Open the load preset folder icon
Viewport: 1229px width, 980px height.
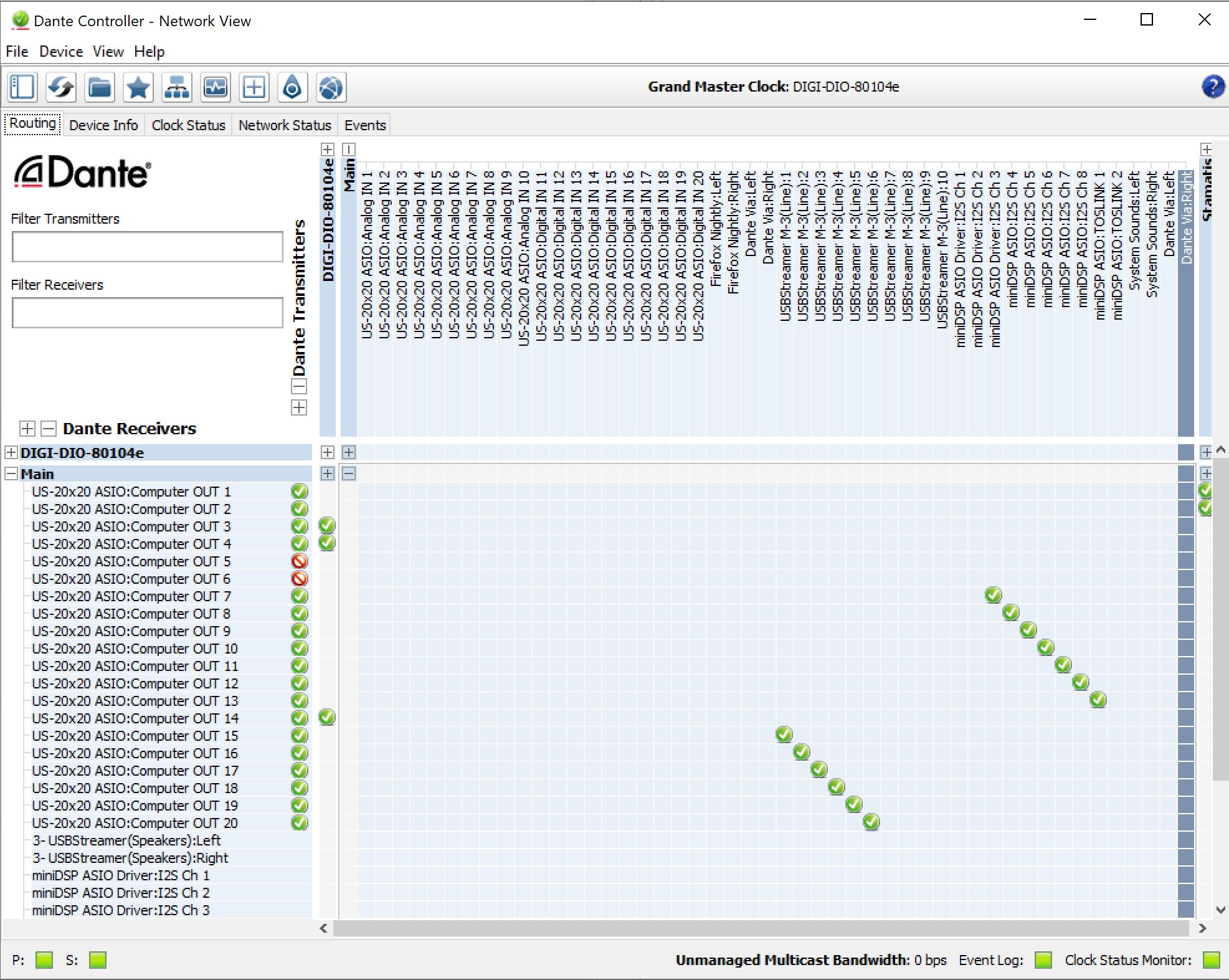pyautogui.click(x=100, y=87)
